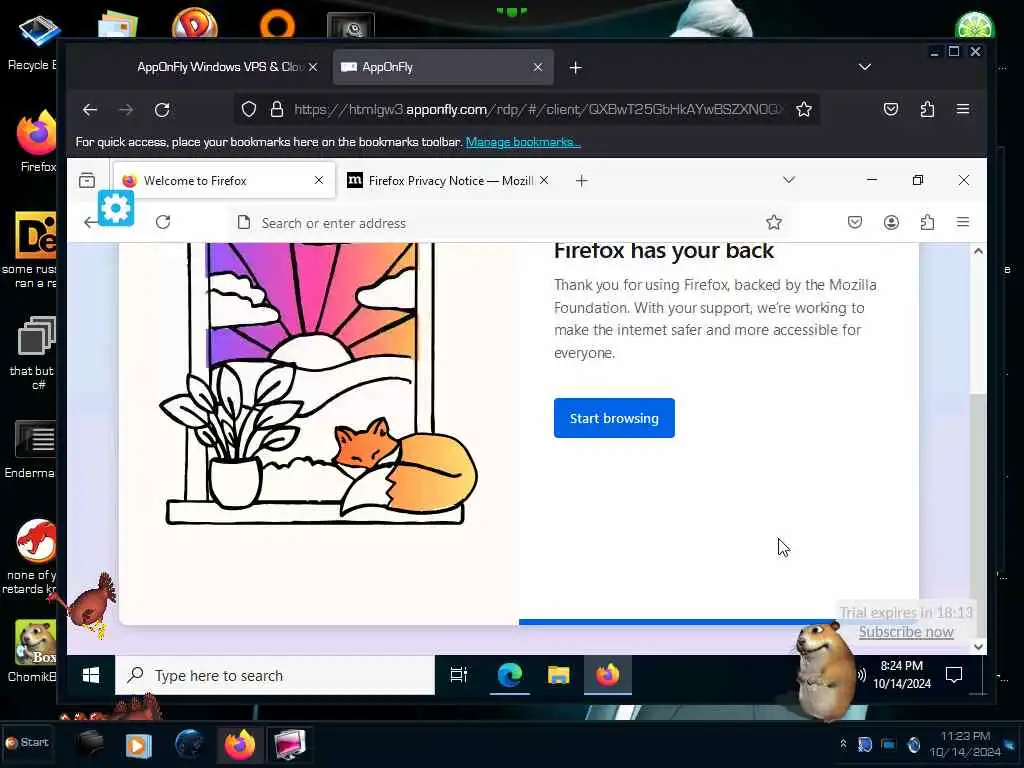
Task: Launch the media player icon on host taskbar
Action: 138,745
